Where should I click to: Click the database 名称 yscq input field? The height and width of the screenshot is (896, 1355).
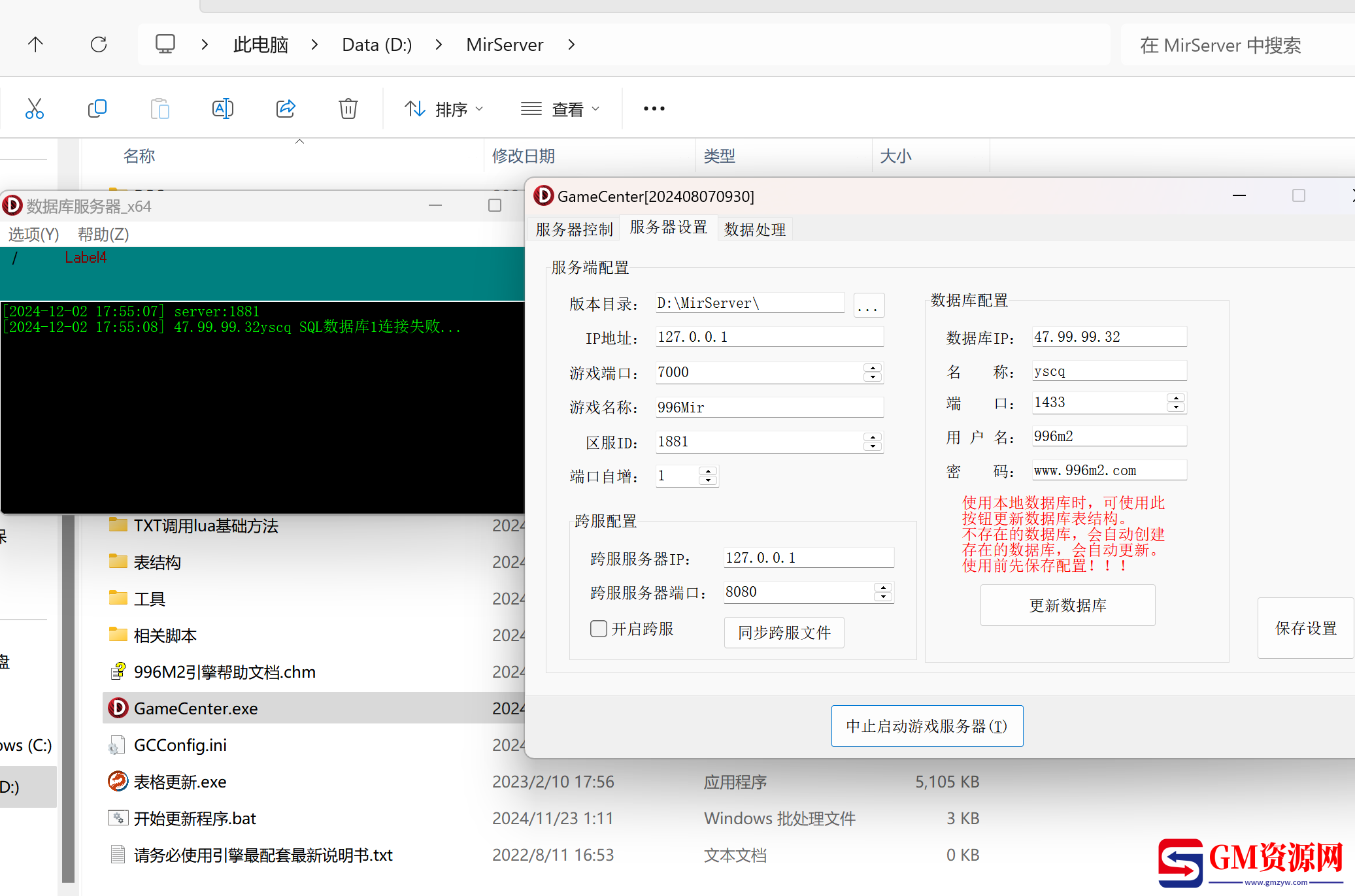[1109, 371]
